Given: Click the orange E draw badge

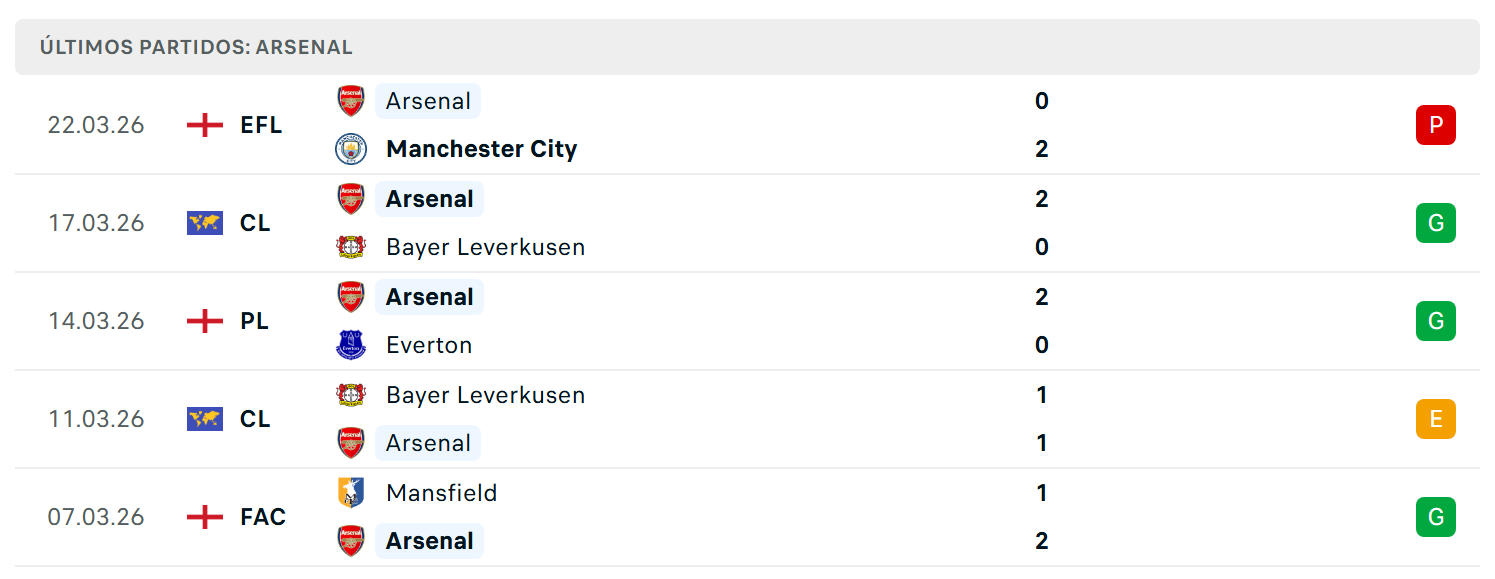Looking at the screenshot, I should [x=1436, y=419].
